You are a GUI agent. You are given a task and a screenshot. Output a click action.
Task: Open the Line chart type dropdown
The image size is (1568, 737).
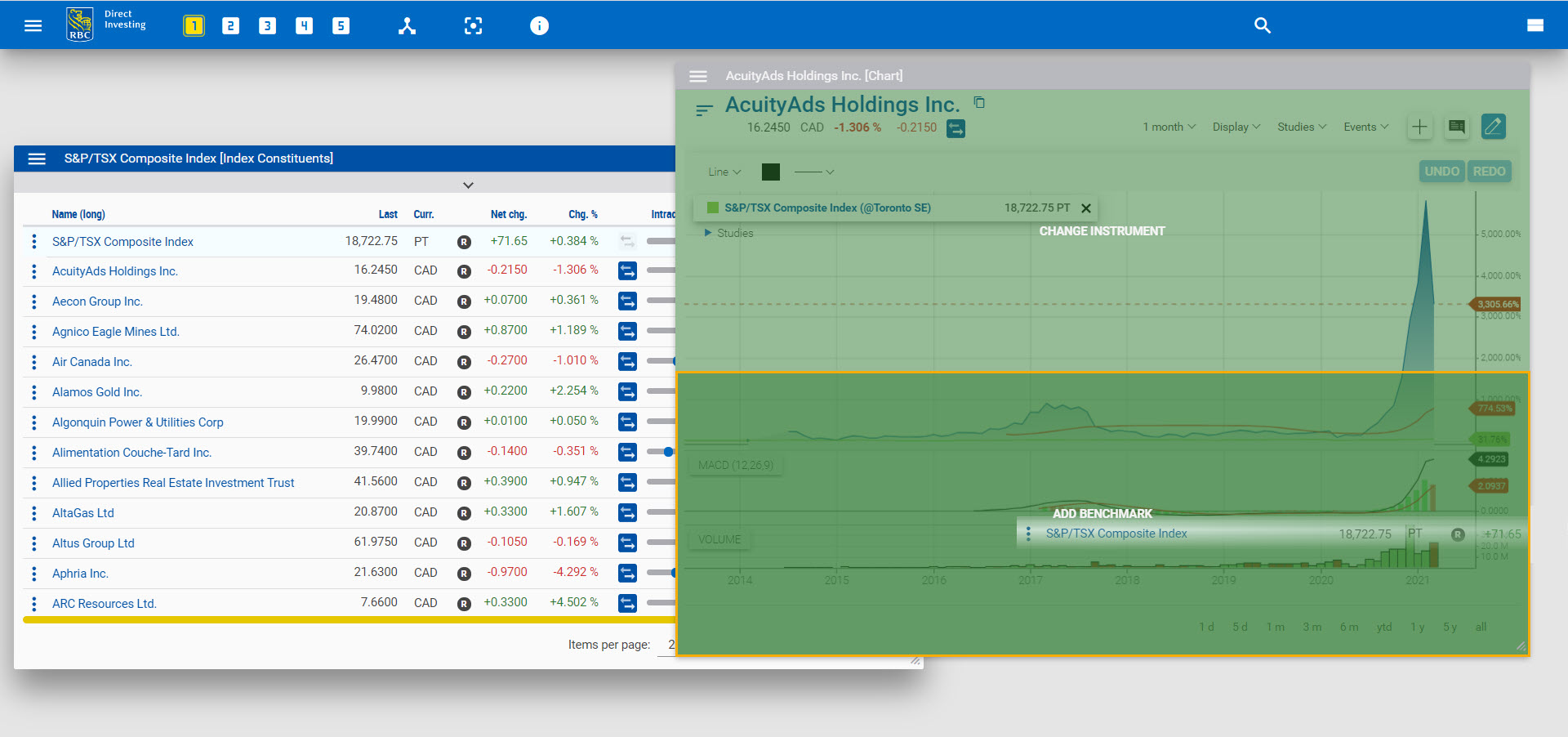723,172
